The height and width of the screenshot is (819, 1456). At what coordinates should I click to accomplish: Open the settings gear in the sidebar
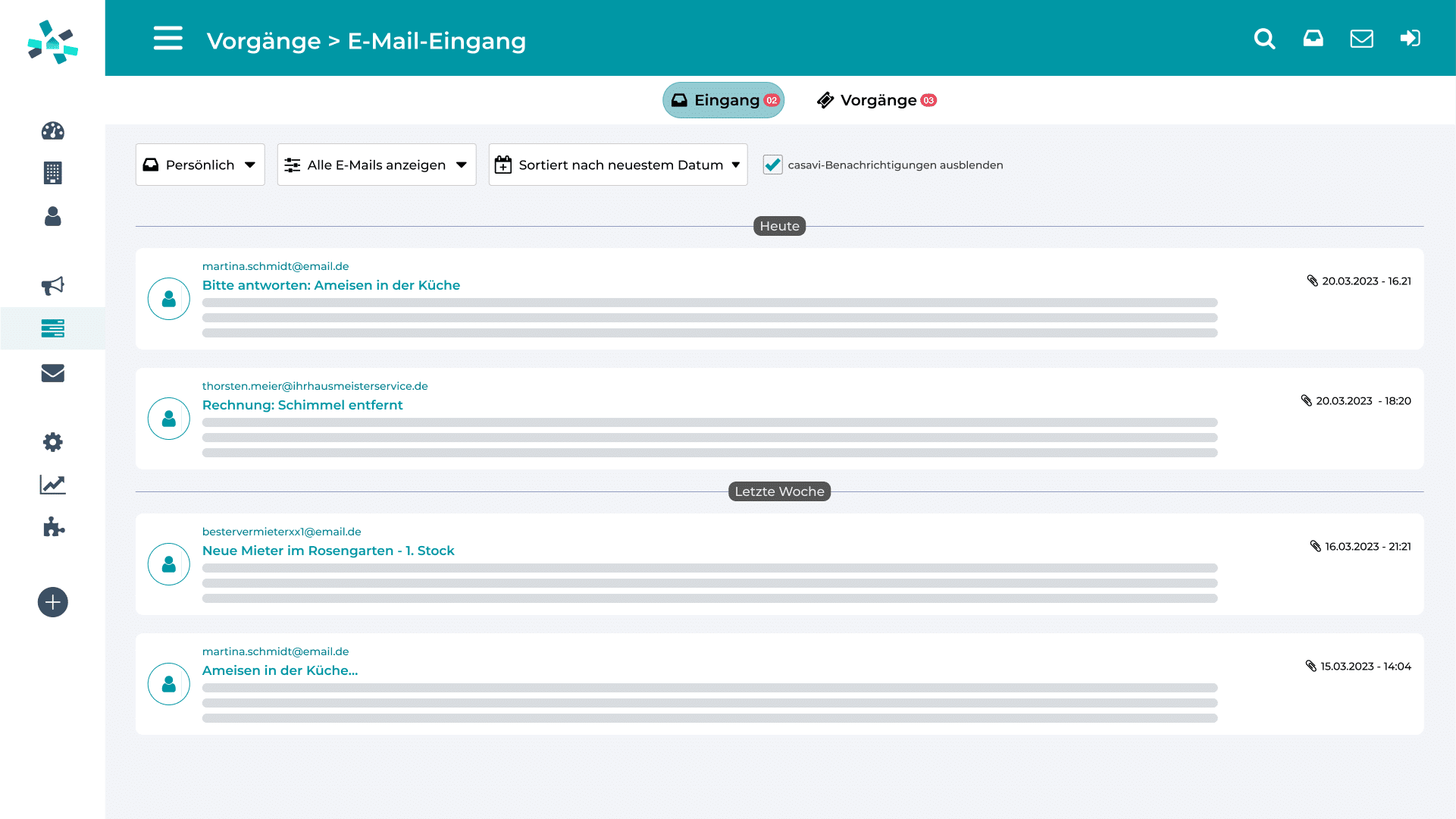pos(52,442)
